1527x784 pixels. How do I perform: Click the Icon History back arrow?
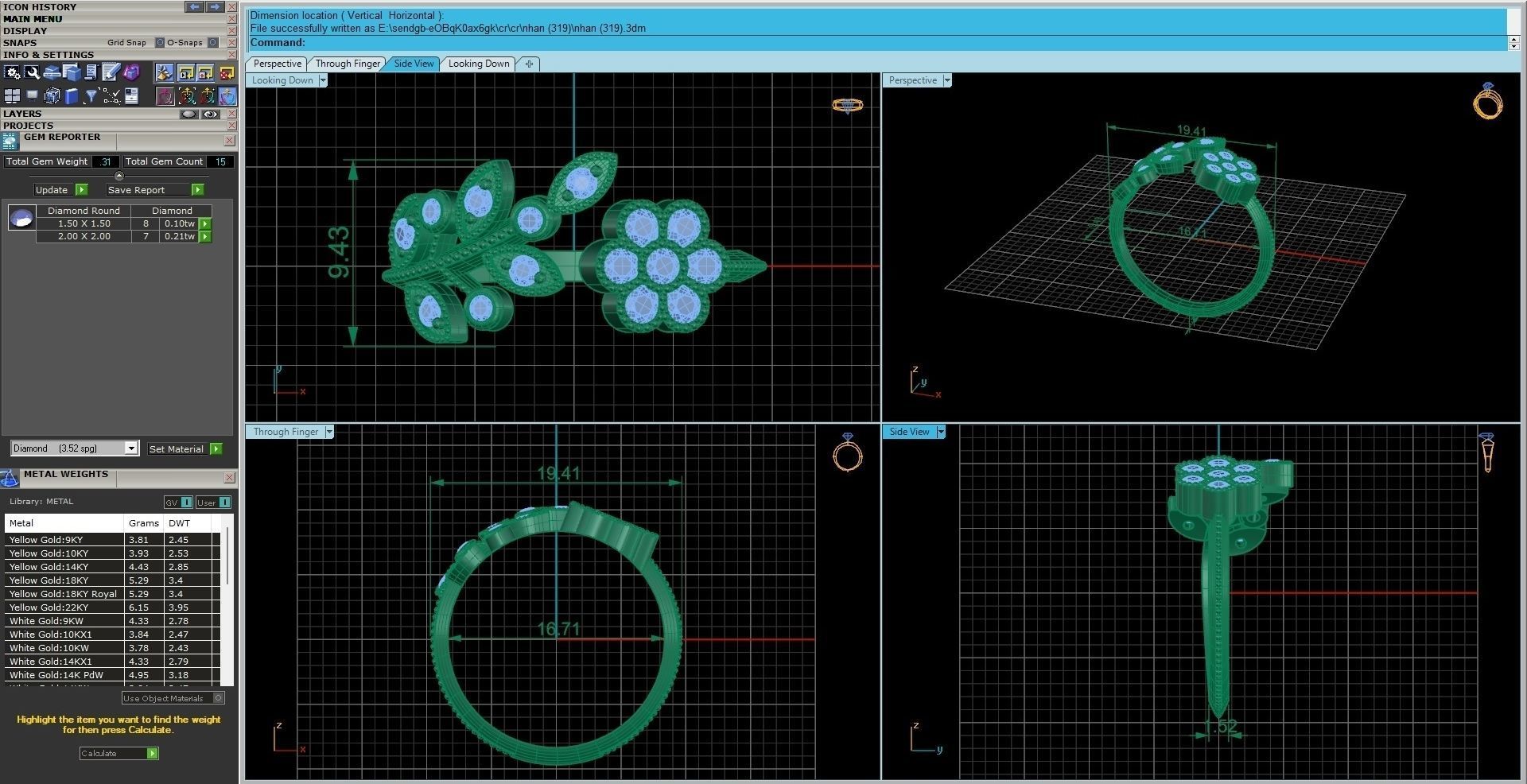[194, 6]
